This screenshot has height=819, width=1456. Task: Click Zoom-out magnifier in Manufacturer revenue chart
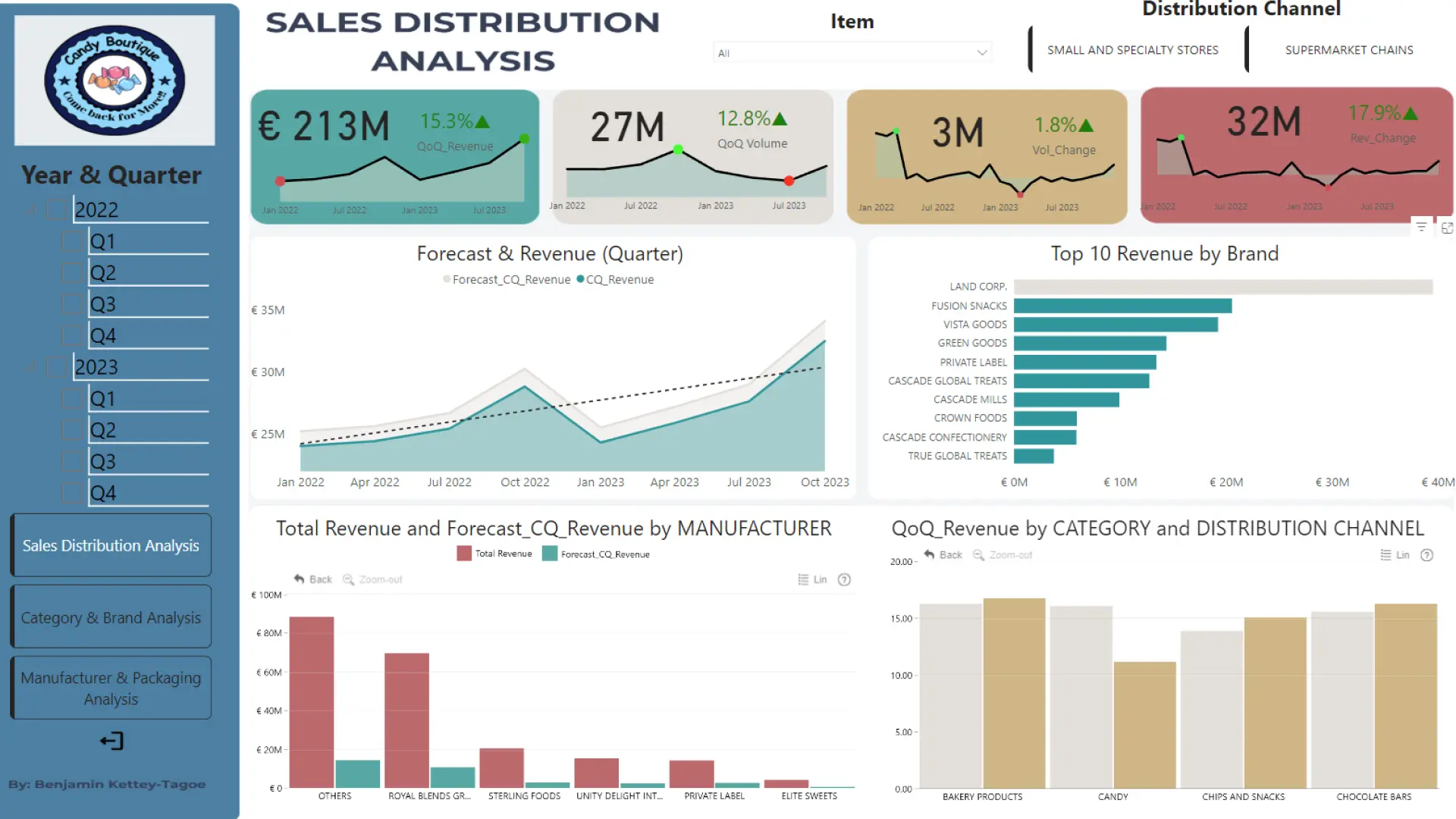(348, 579)
